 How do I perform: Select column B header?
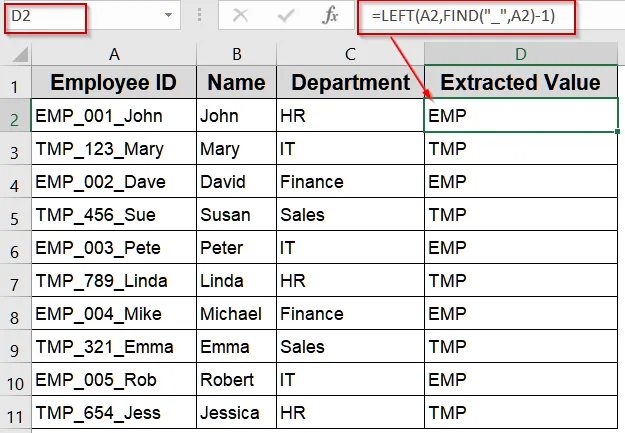point(237,54)
